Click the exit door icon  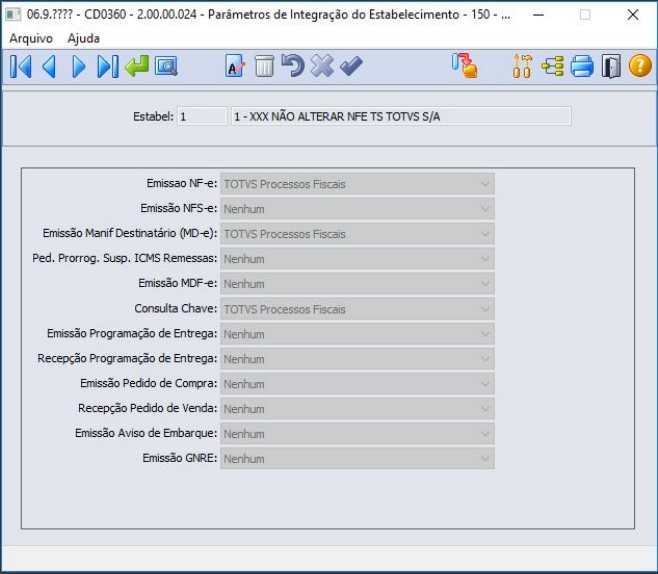(611, 66)
